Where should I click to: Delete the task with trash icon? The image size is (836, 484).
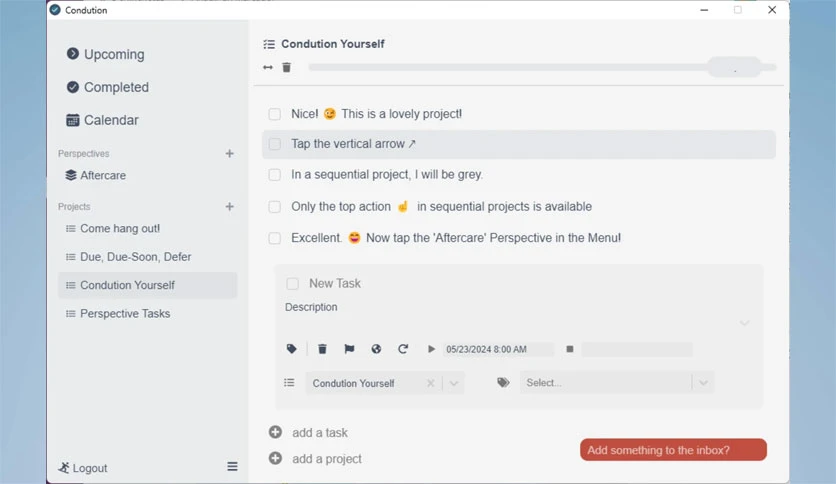[x=322, y=349]
